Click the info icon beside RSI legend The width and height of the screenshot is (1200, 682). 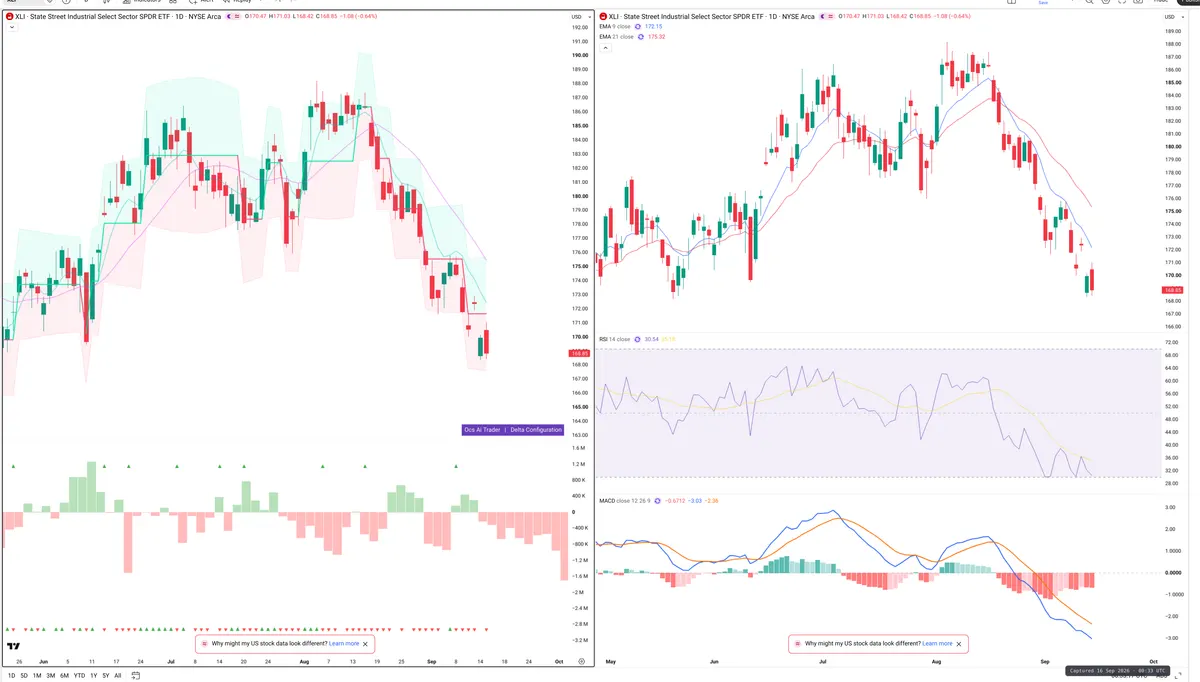[639, 339]
